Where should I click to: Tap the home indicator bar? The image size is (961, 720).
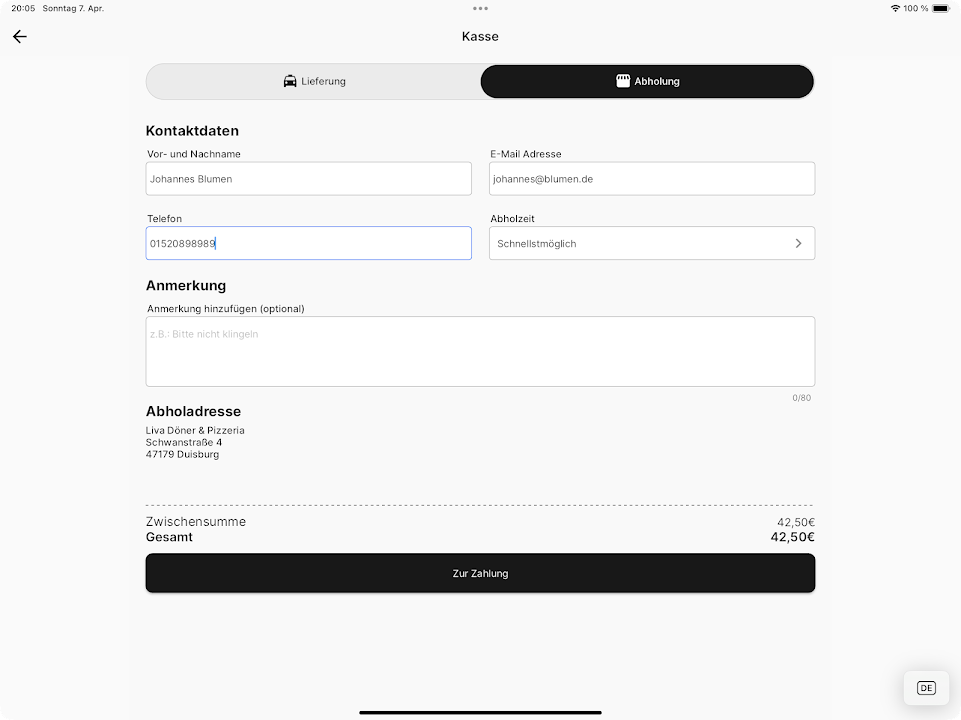tap(480, 713)
